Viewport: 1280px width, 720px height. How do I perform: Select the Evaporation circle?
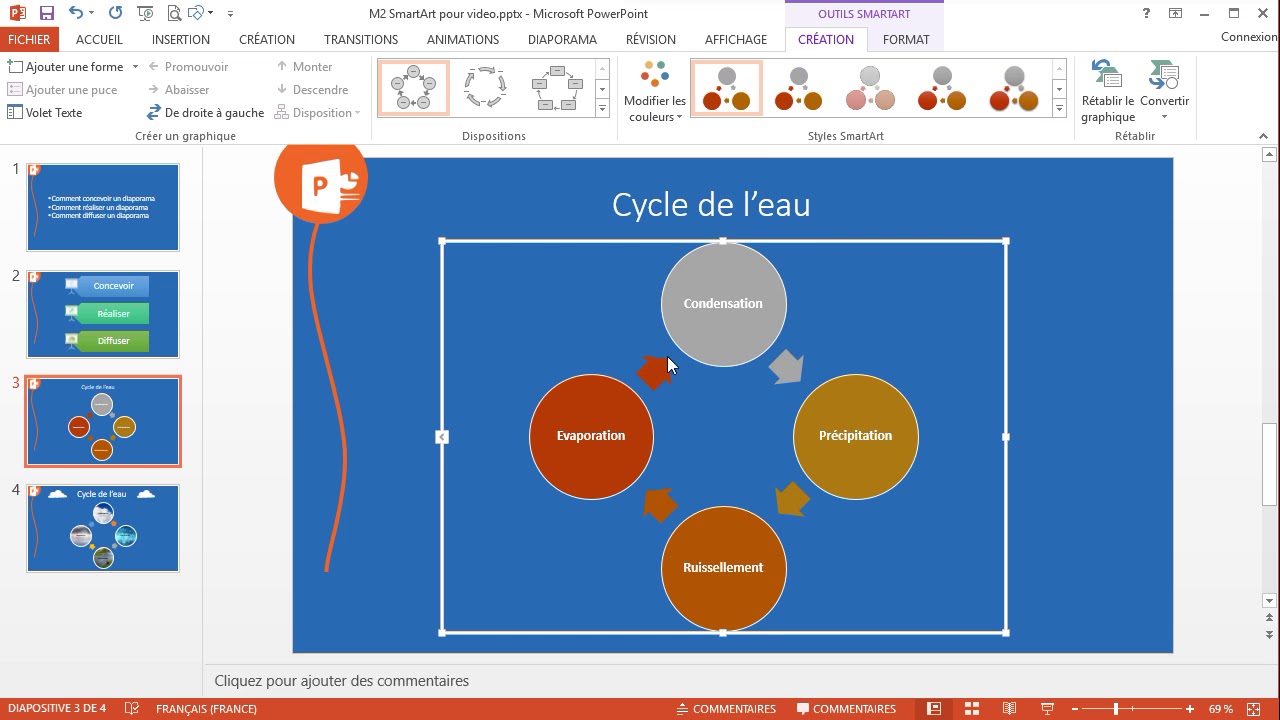pyautogui.click(x=591, y=436)
